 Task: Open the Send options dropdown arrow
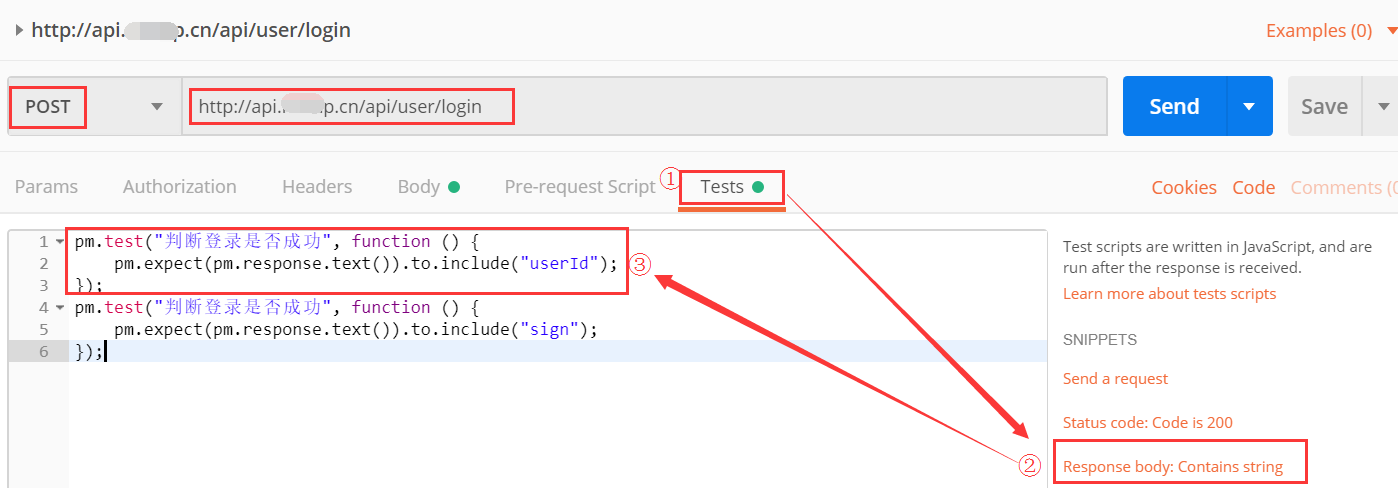pos(1249,106)
